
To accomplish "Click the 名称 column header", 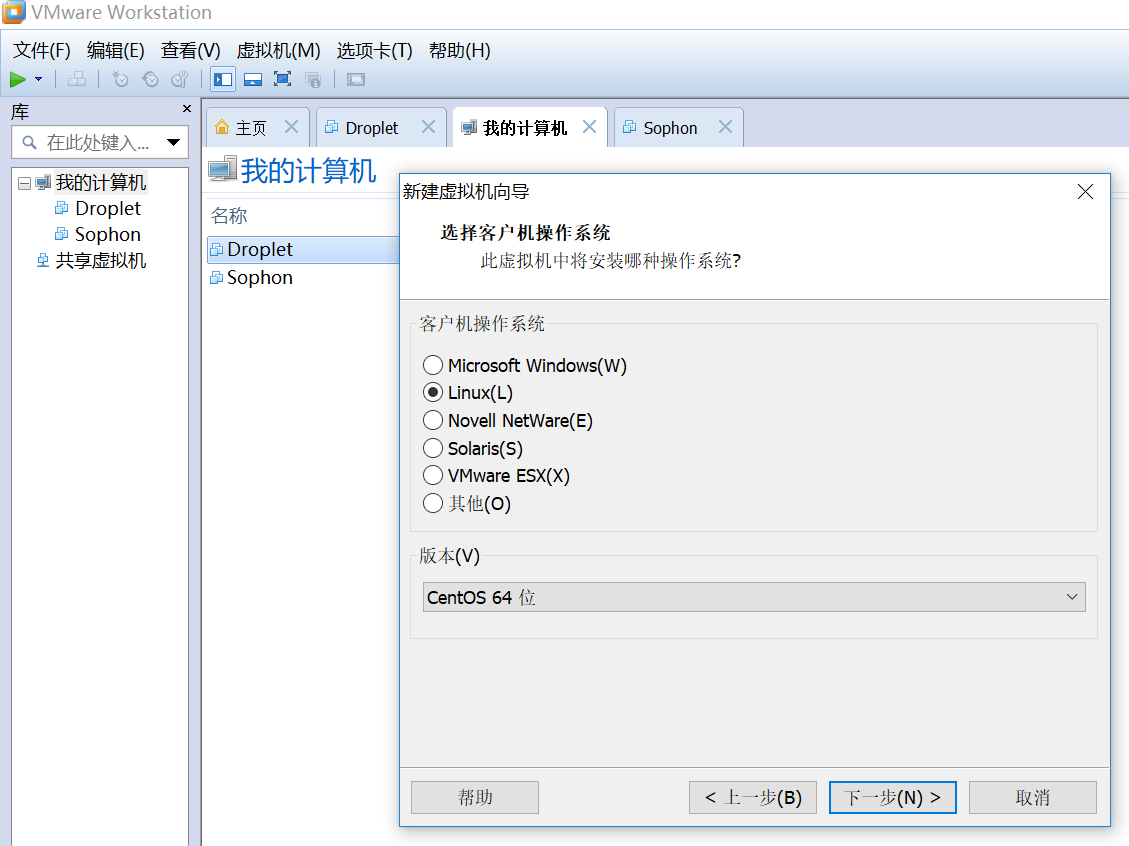I will [x=229, y=215].
